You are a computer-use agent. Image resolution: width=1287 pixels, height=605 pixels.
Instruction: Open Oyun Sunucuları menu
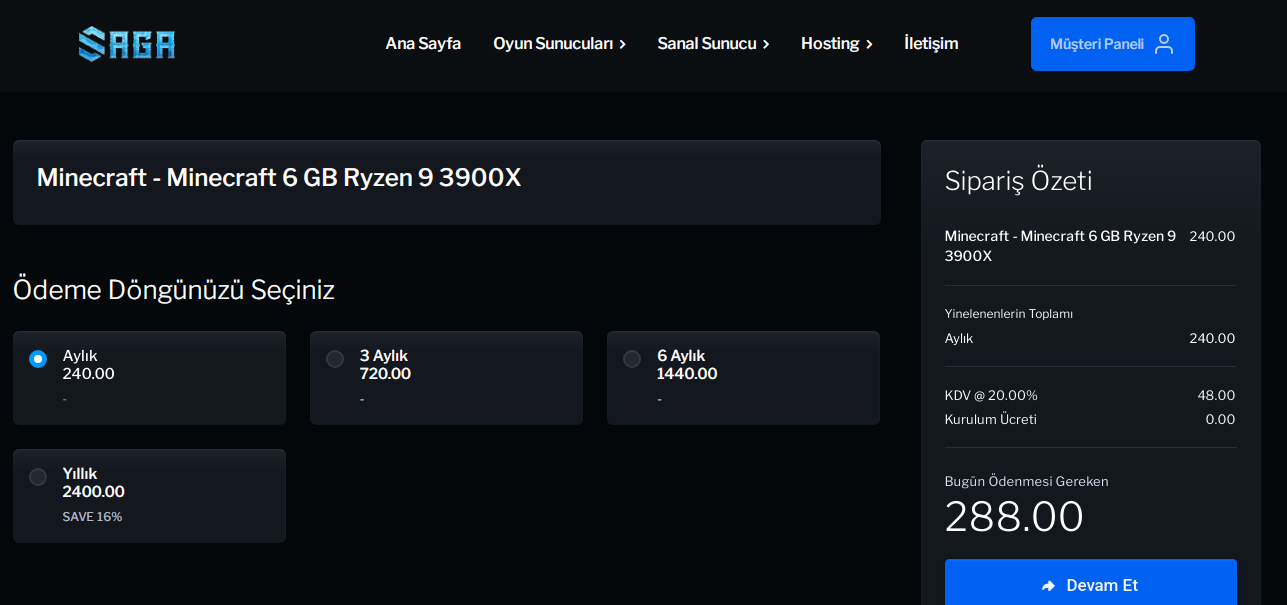tap(553, 43)
